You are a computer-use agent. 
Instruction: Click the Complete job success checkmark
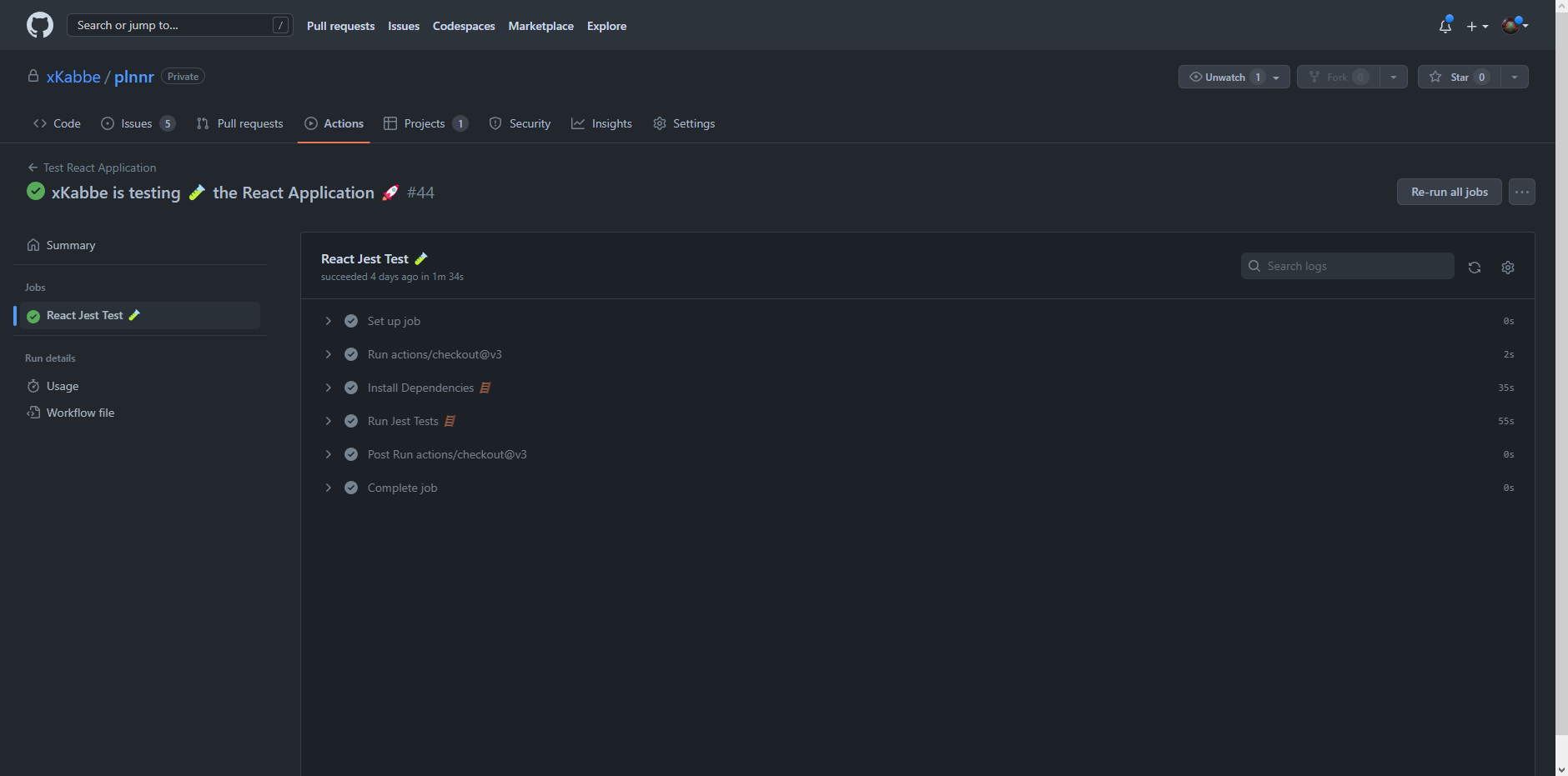coord(351,488)
